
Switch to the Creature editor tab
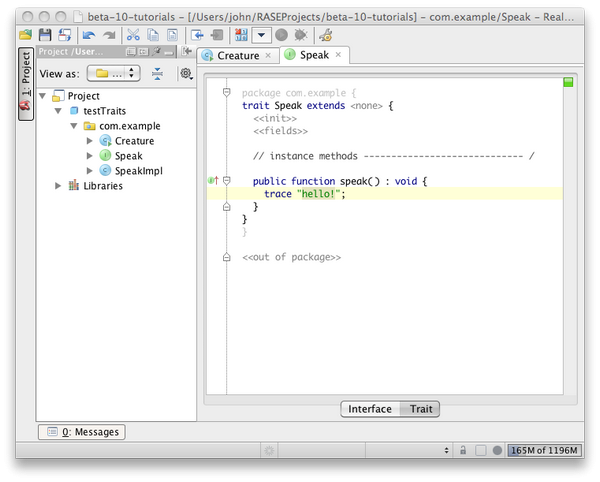point(238,55)
